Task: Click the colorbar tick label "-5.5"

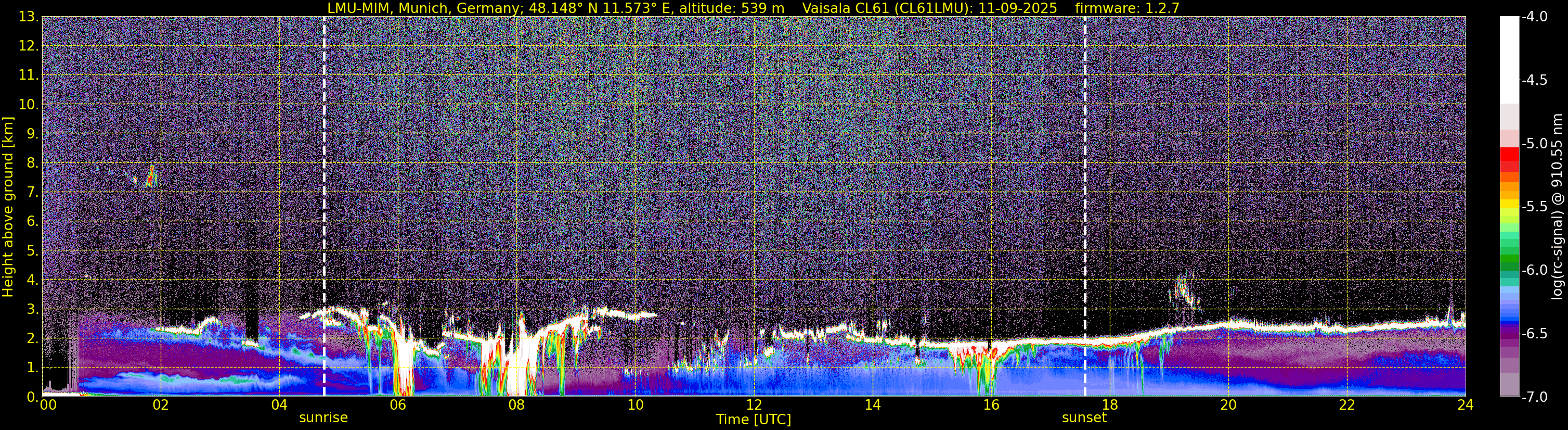Action: pyautogui.click(x=1534, y=207)
